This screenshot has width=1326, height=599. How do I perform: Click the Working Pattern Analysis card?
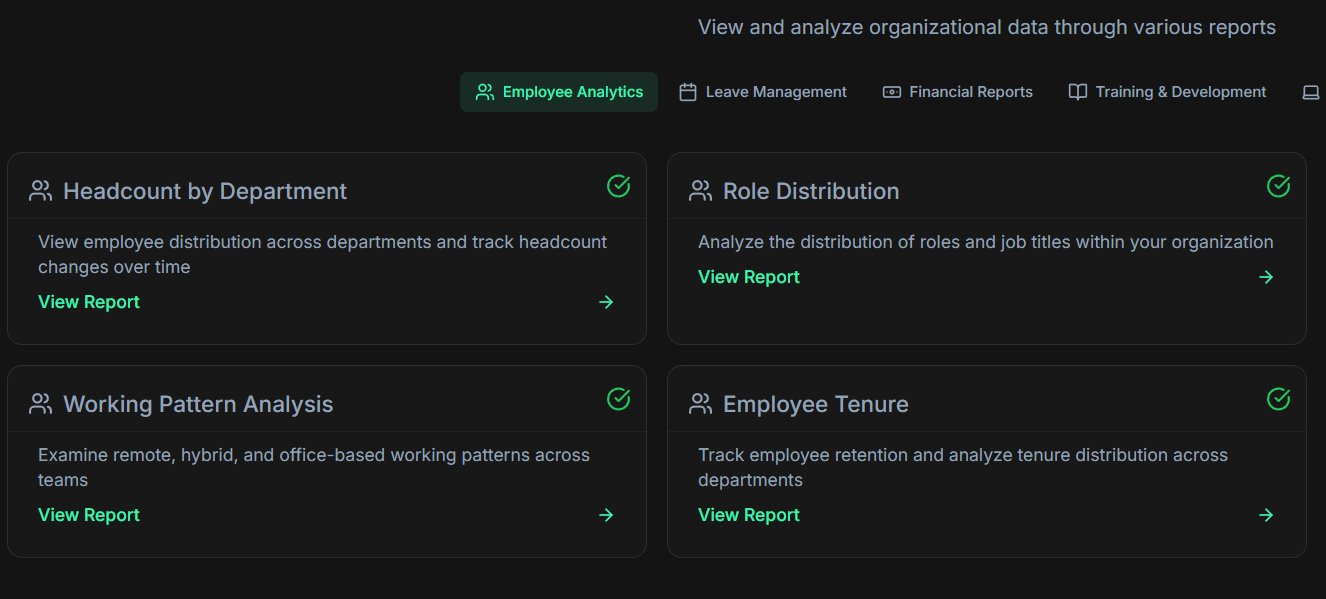click(327, 461)
